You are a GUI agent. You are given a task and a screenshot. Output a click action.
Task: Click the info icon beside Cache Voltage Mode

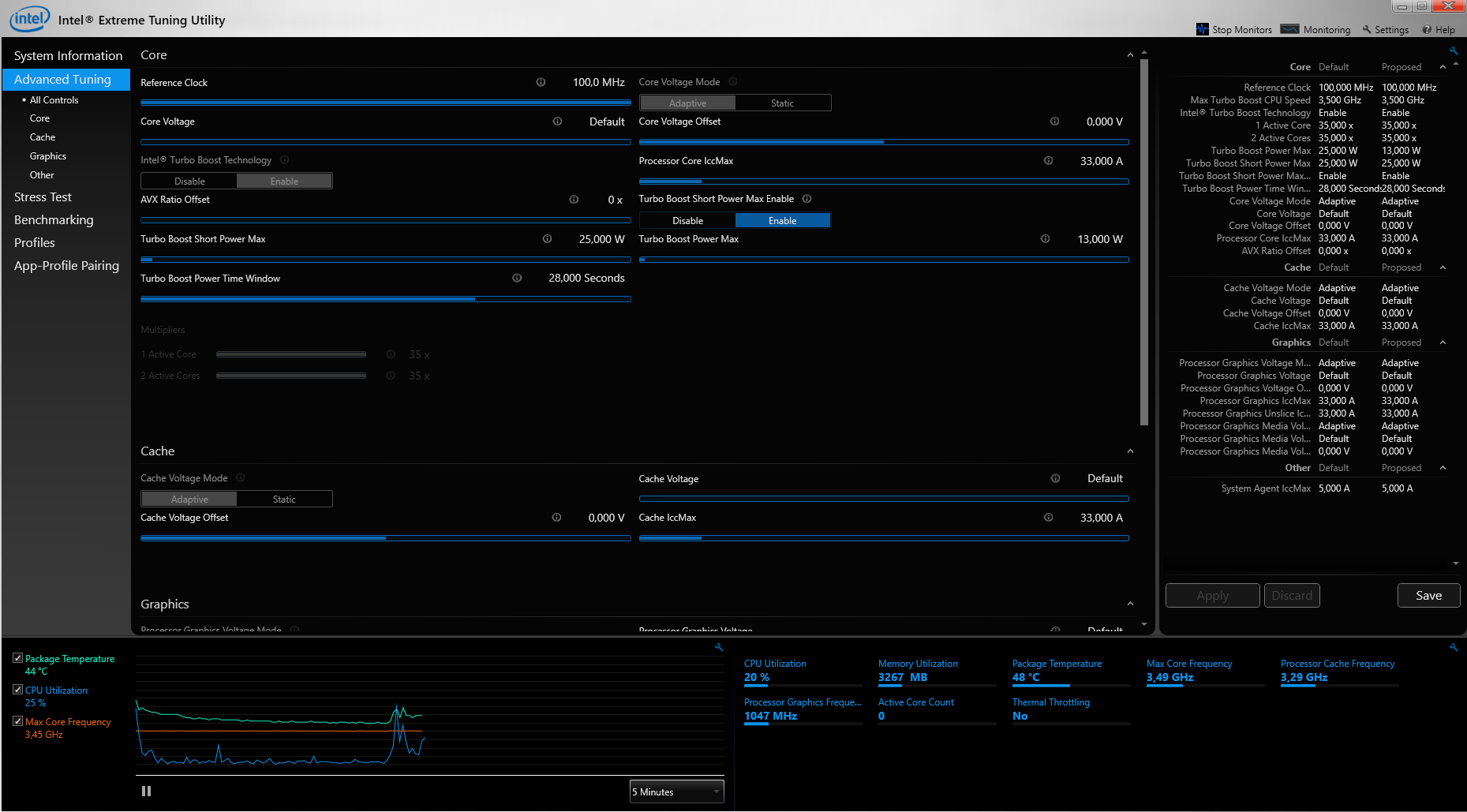241,477
